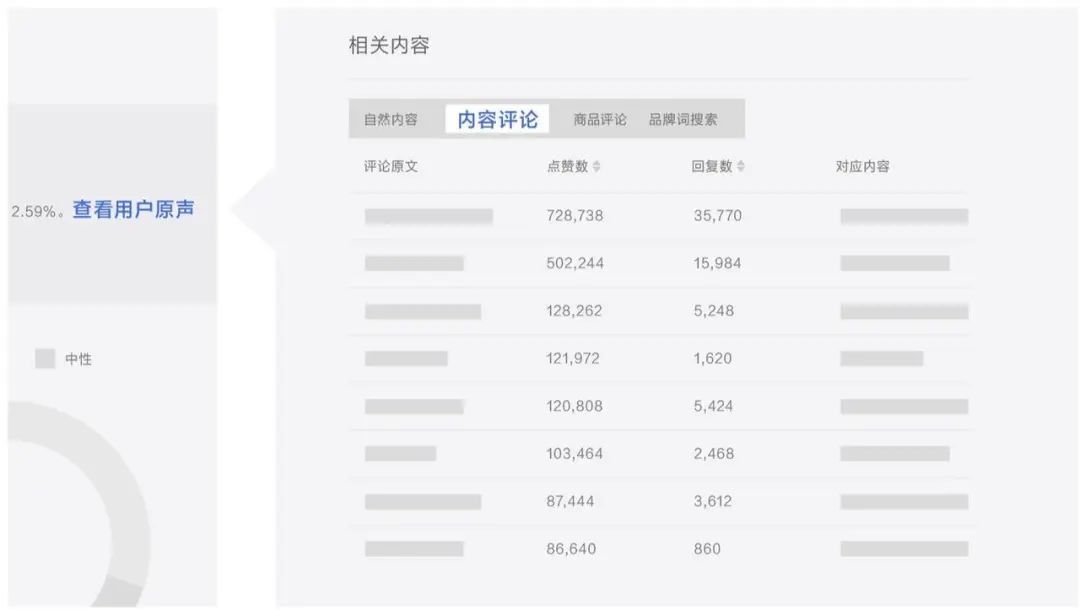Screen dimensions: 1080x615
Task: Click the 对应内容 column header
Action: tap(863, 167)
